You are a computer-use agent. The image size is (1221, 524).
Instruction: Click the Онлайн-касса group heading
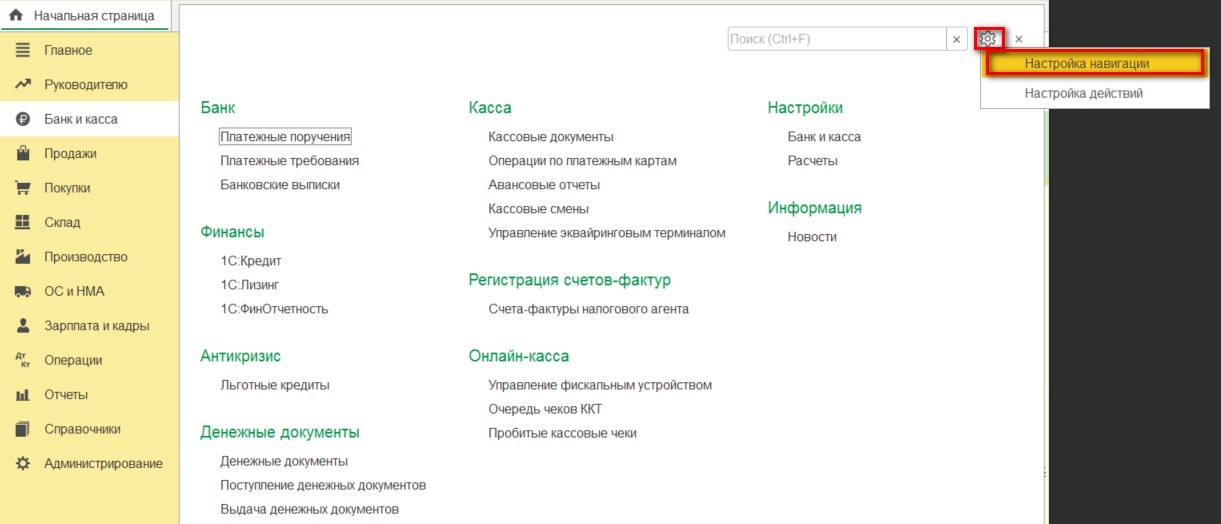pos(519,356)
